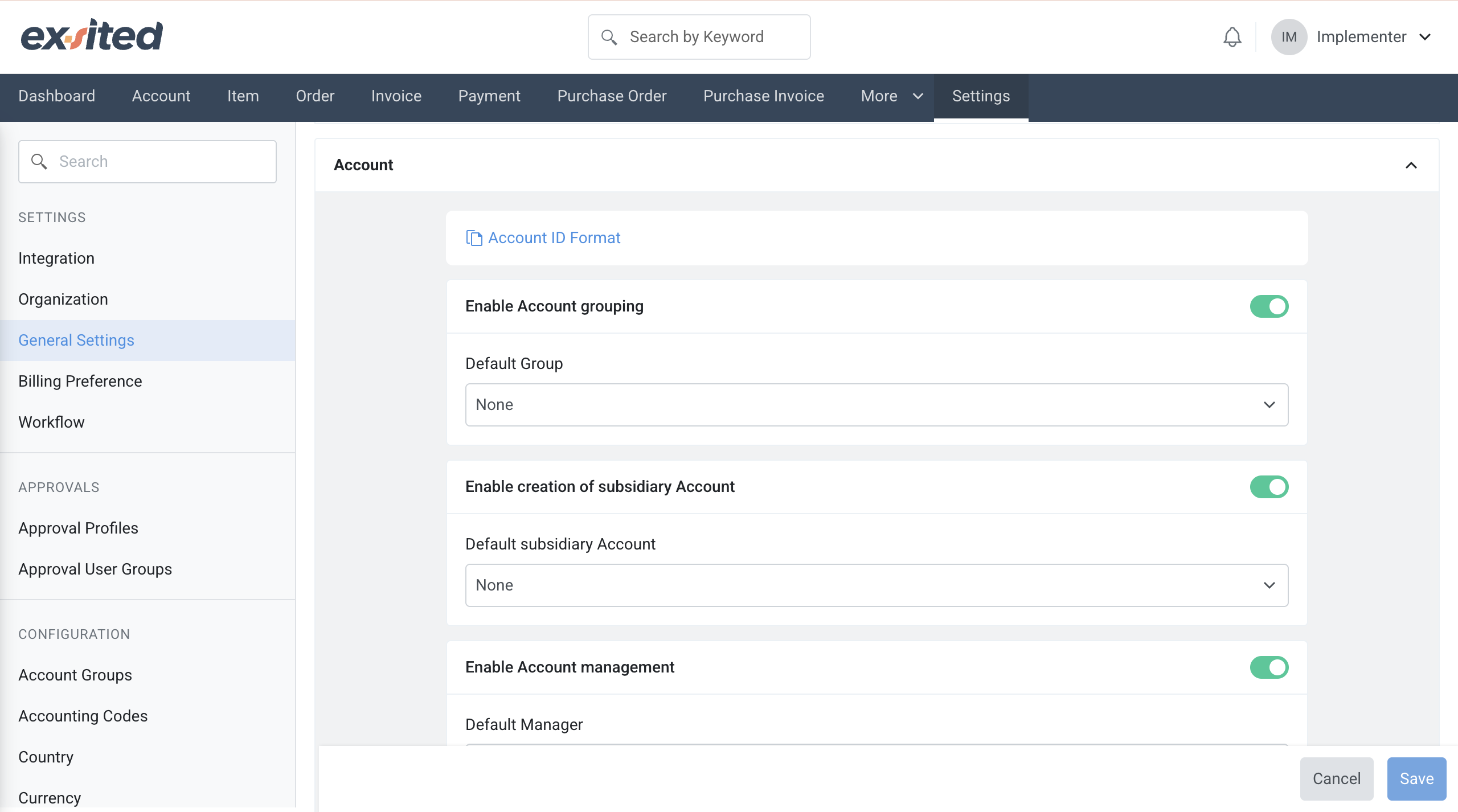The image size is (1458, 812).
Task: Click the Implementer username
Action: click(1361, 37)
